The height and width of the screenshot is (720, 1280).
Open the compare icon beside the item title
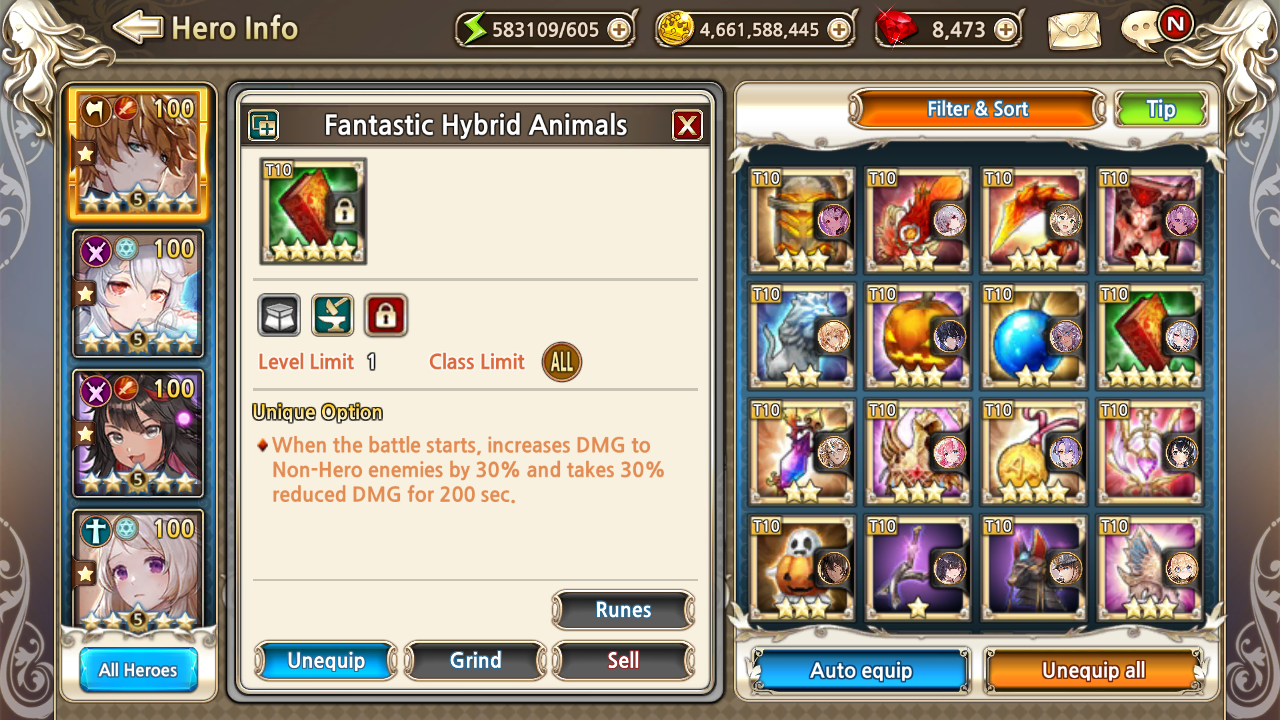(263, 125)
